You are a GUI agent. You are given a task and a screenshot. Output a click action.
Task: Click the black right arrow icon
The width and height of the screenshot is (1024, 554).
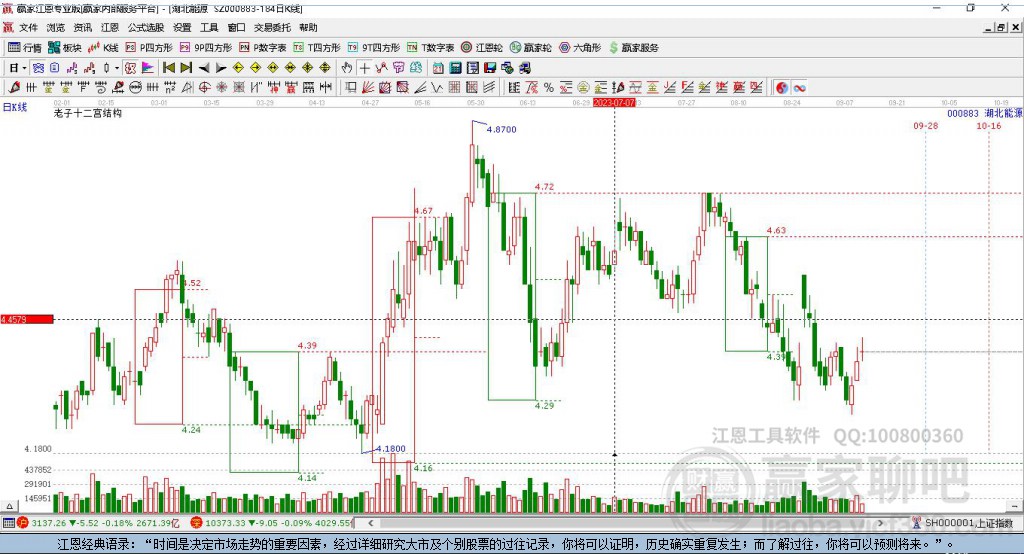[221, 68]
